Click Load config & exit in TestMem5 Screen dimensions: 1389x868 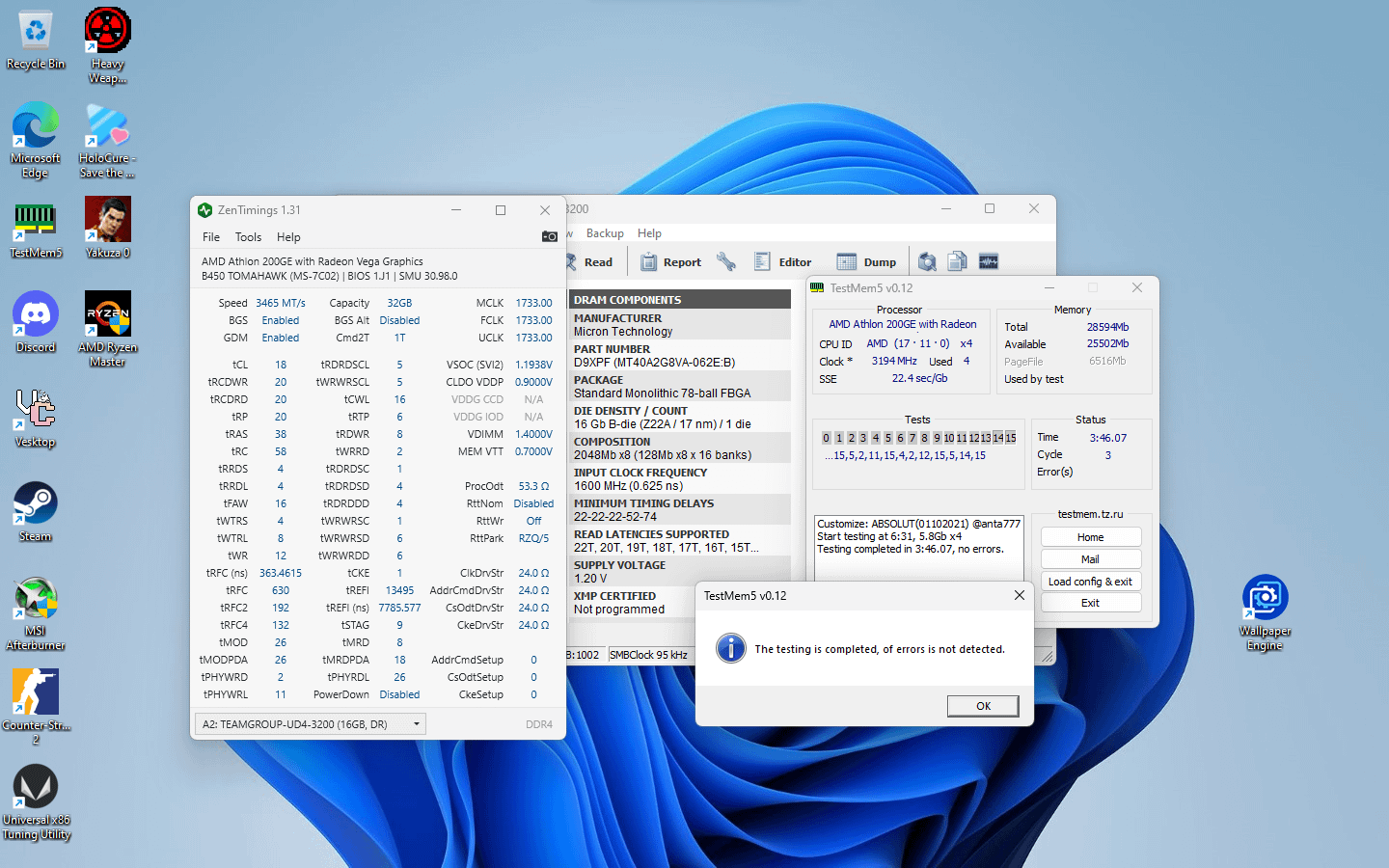tap(1091, 582)
